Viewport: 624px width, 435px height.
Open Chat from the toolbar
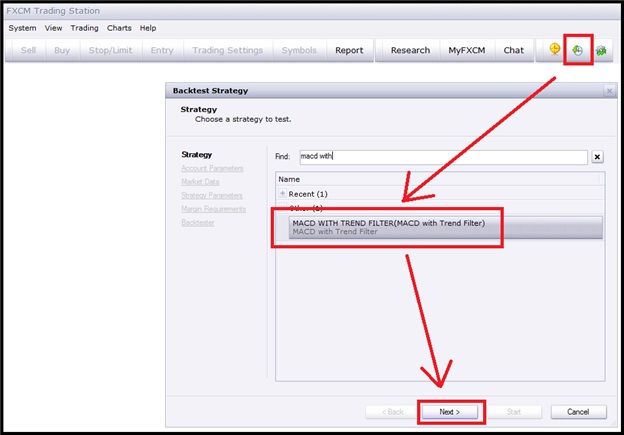pos(513,50)
